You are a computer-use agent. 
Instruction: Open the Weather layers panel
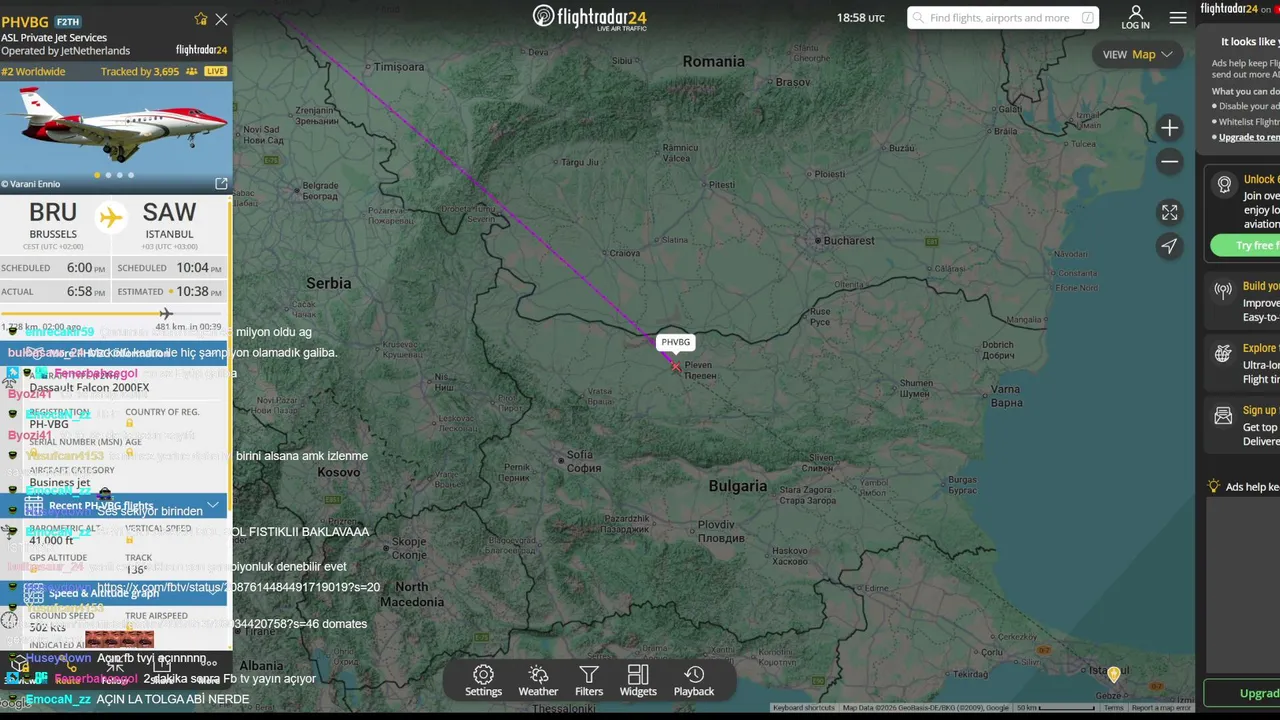[x=538, y=681]
